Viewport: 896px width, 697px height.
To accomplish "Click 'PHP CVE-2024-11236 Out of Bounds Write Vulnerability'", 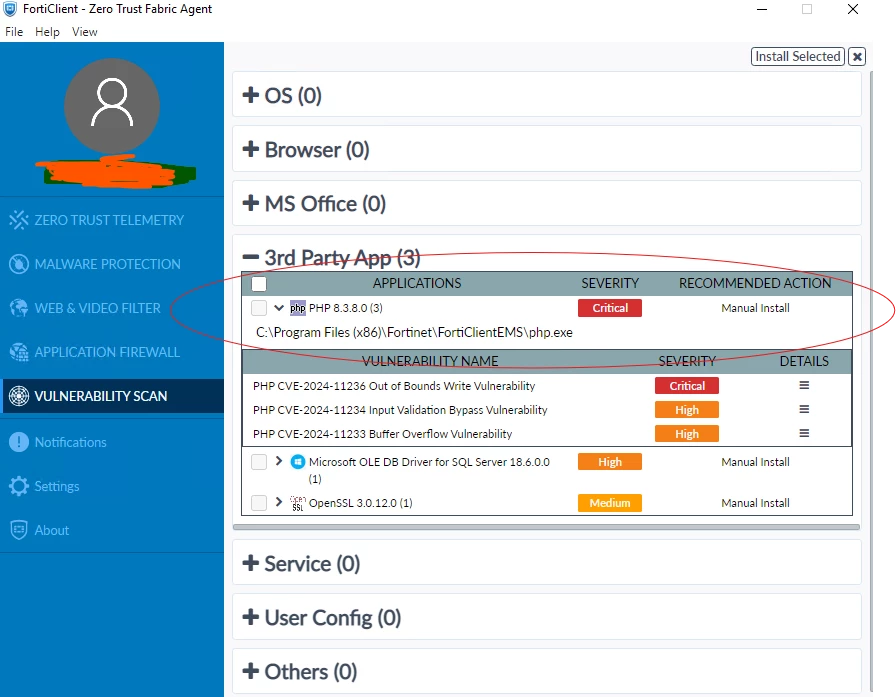I will [x=394, y=386].
